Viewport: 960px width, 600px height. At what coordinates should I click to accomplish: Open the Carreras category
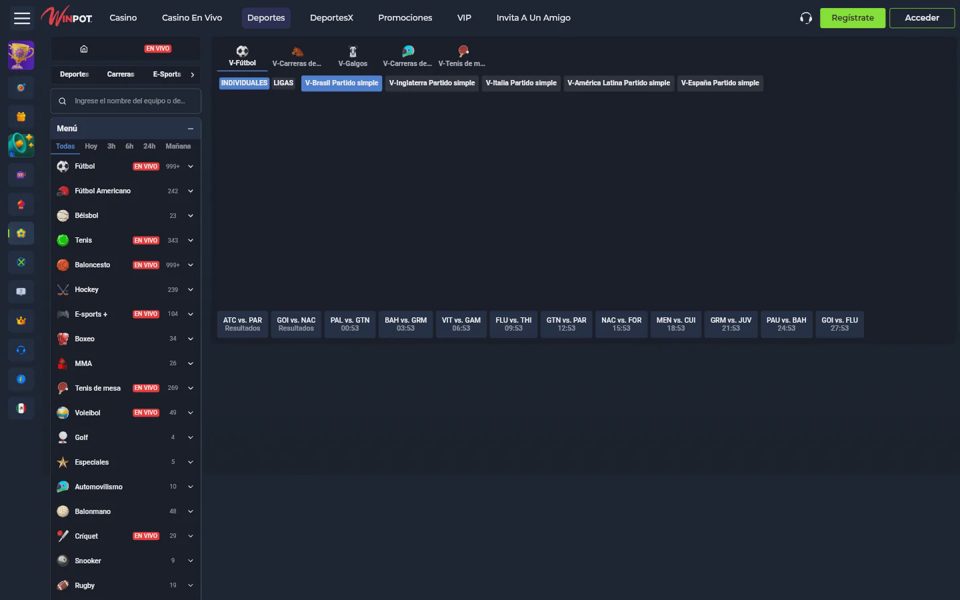tap(121, 75)
